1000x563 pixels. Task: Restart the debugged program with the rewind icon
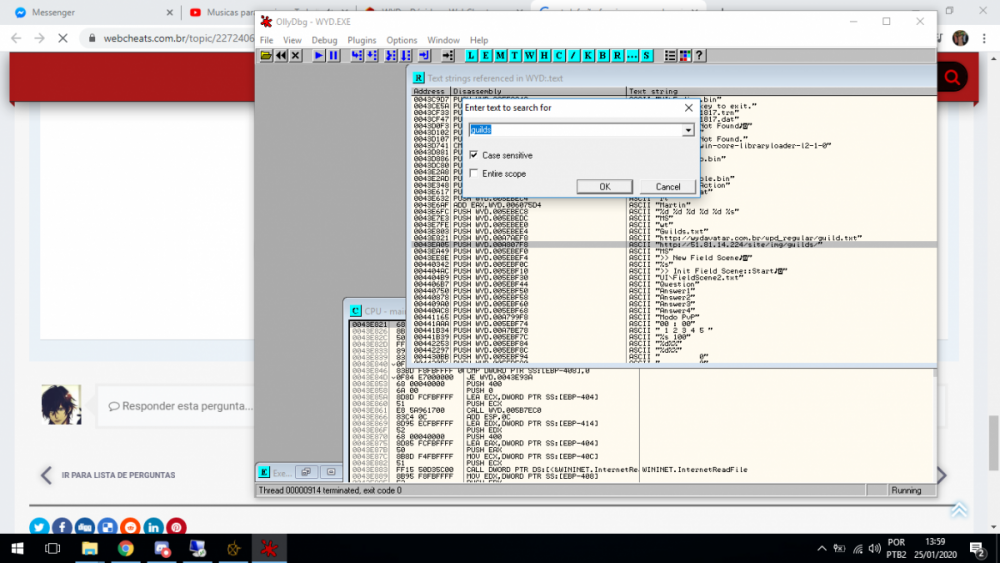(x=281, y=55)
